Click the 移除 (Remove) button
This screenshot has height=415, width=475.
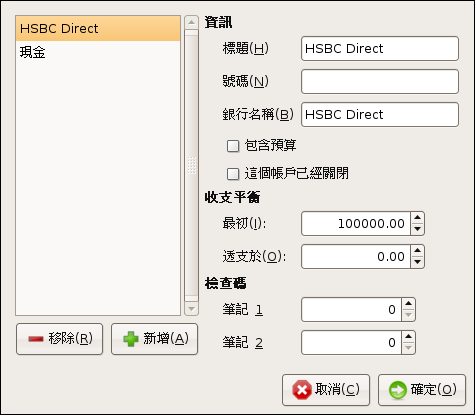pos(59,339)
